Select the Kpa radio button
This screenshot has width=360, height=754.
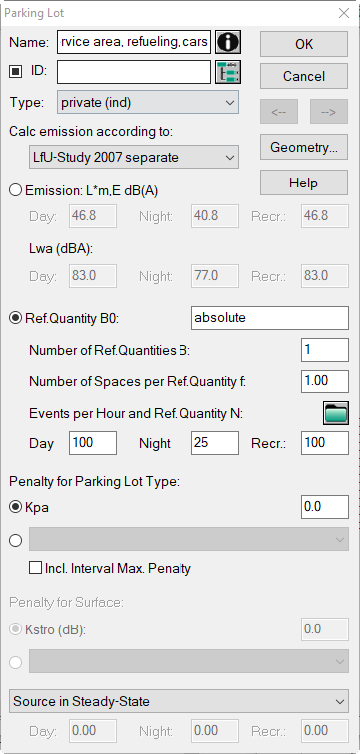coord(16,507)
